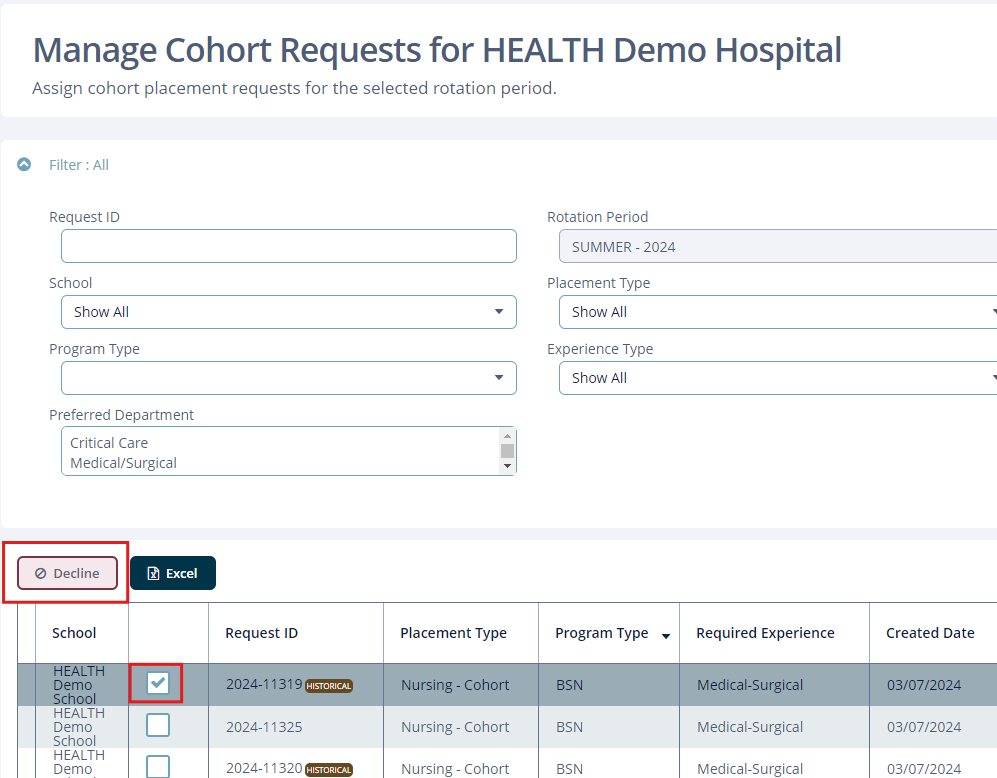Check the checkbox for request 2024-11320
The image size is (997, 778).
157,768
